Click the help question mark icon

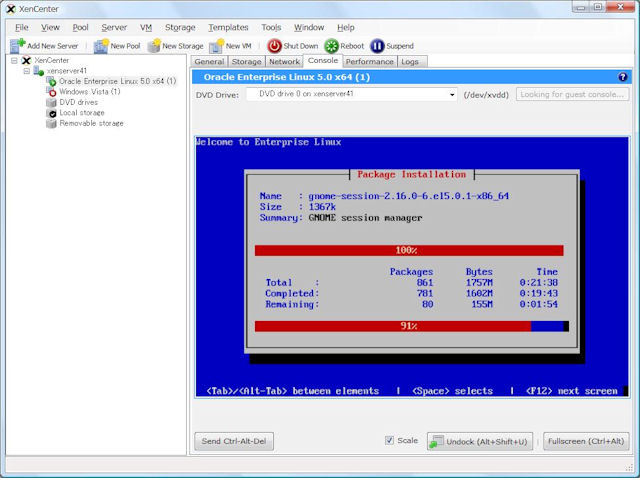(x=622, y=77)
